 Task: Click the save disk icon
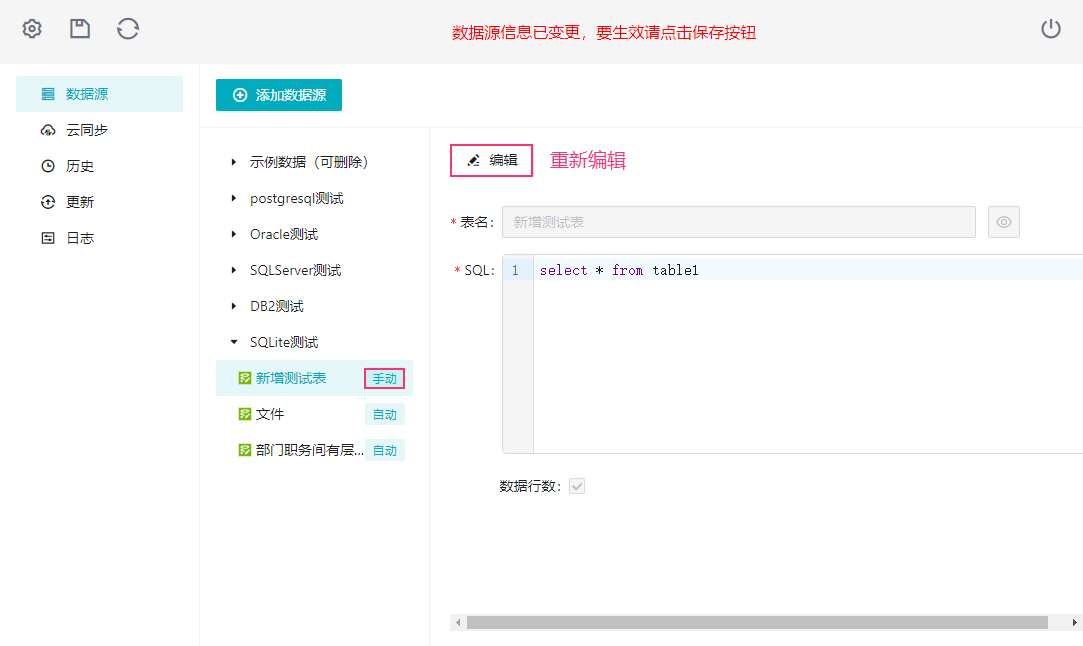coord(80,29)
